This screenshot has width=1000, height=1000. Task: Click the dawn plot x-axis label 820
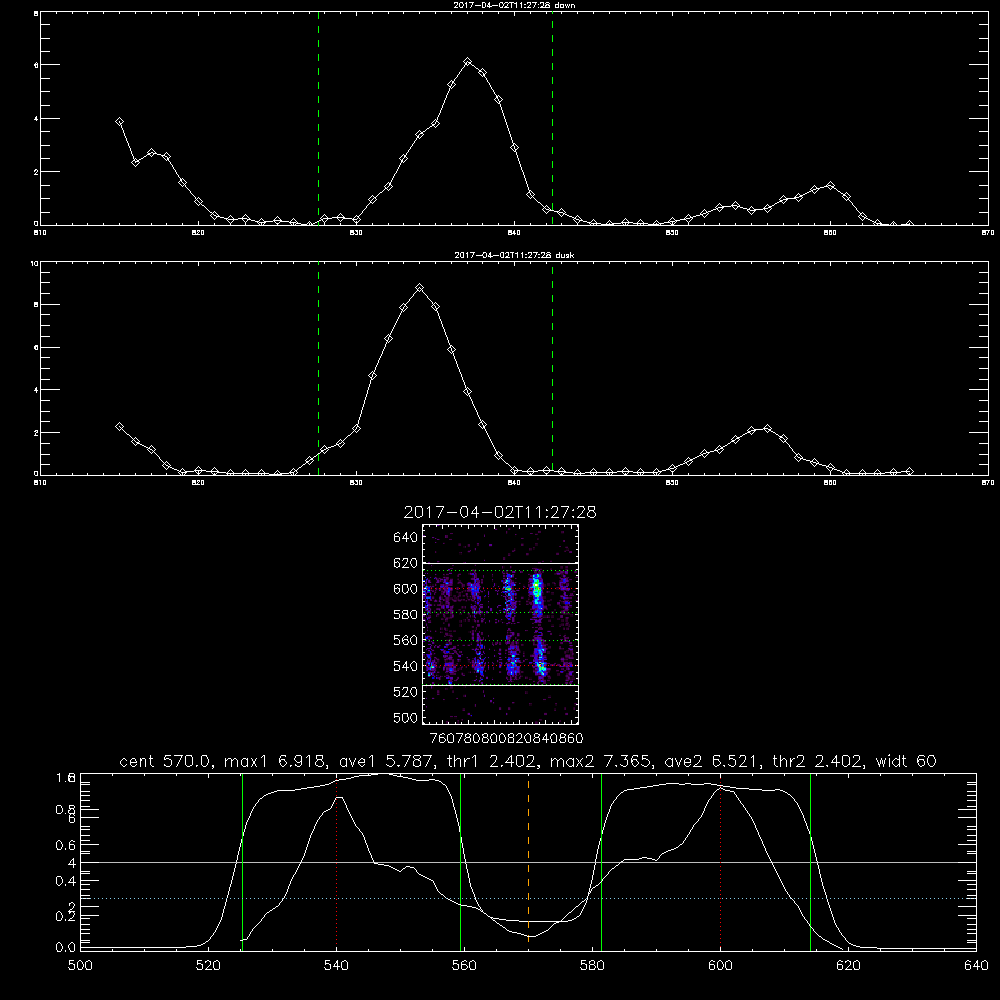198,233
